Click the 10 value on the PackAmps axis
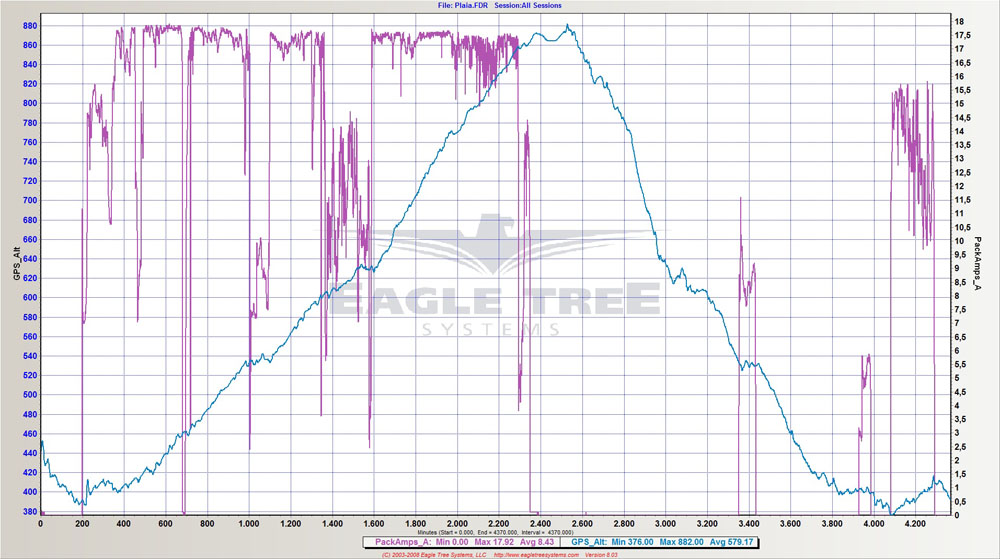Image resolution: width=1000 pixels, height=559 pixels. [959, 241]
